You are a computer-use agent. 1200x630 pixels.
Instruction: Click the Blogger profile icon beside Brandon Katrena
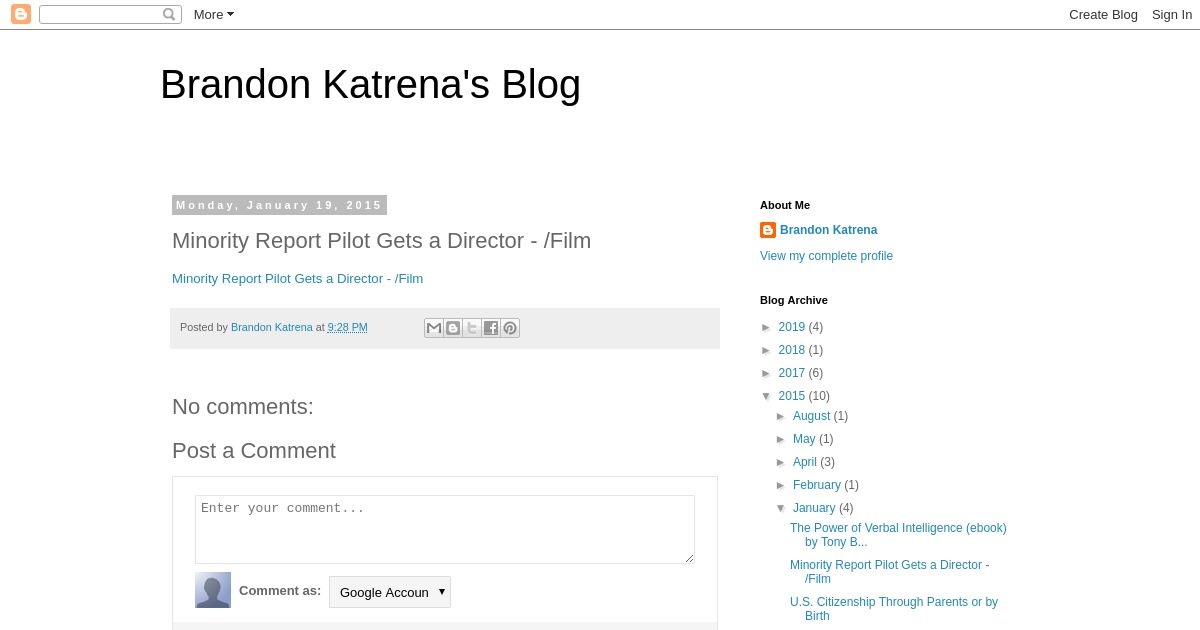tap(768, 230)
